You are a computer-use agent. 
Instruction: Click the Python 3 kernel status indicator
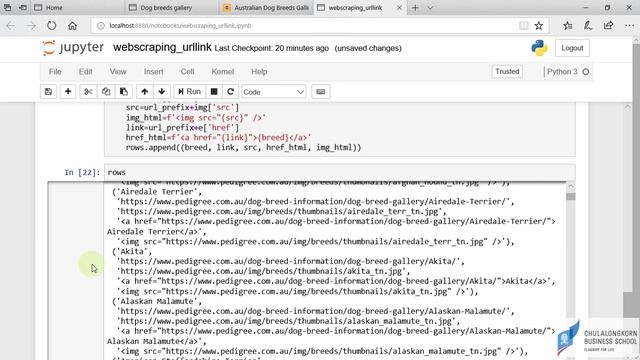[x=568, y=72]
